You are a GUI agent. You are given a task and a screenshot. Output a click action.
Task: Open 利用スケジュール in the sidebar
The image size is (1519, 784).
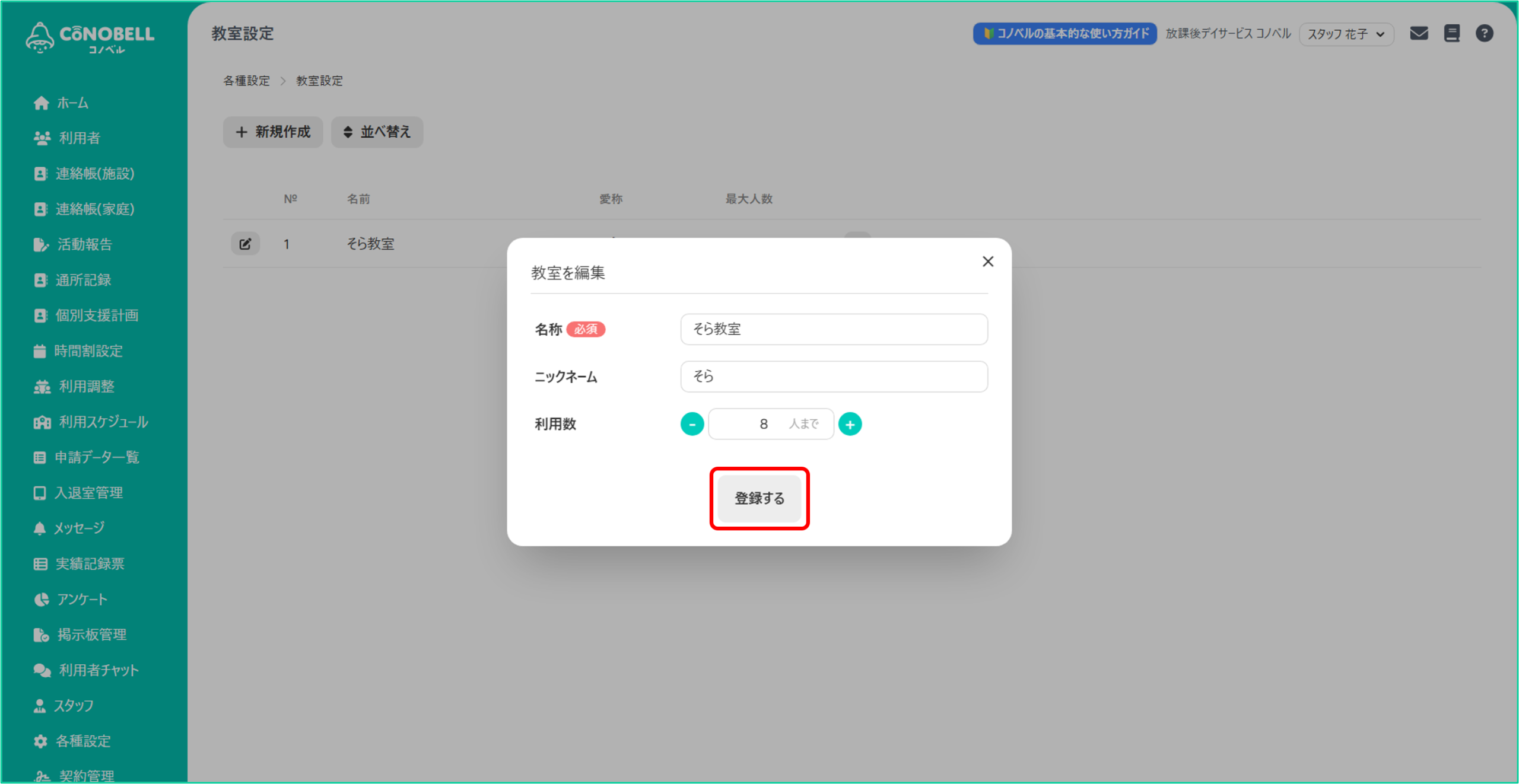pyautogui.click(x=103, y=422)
